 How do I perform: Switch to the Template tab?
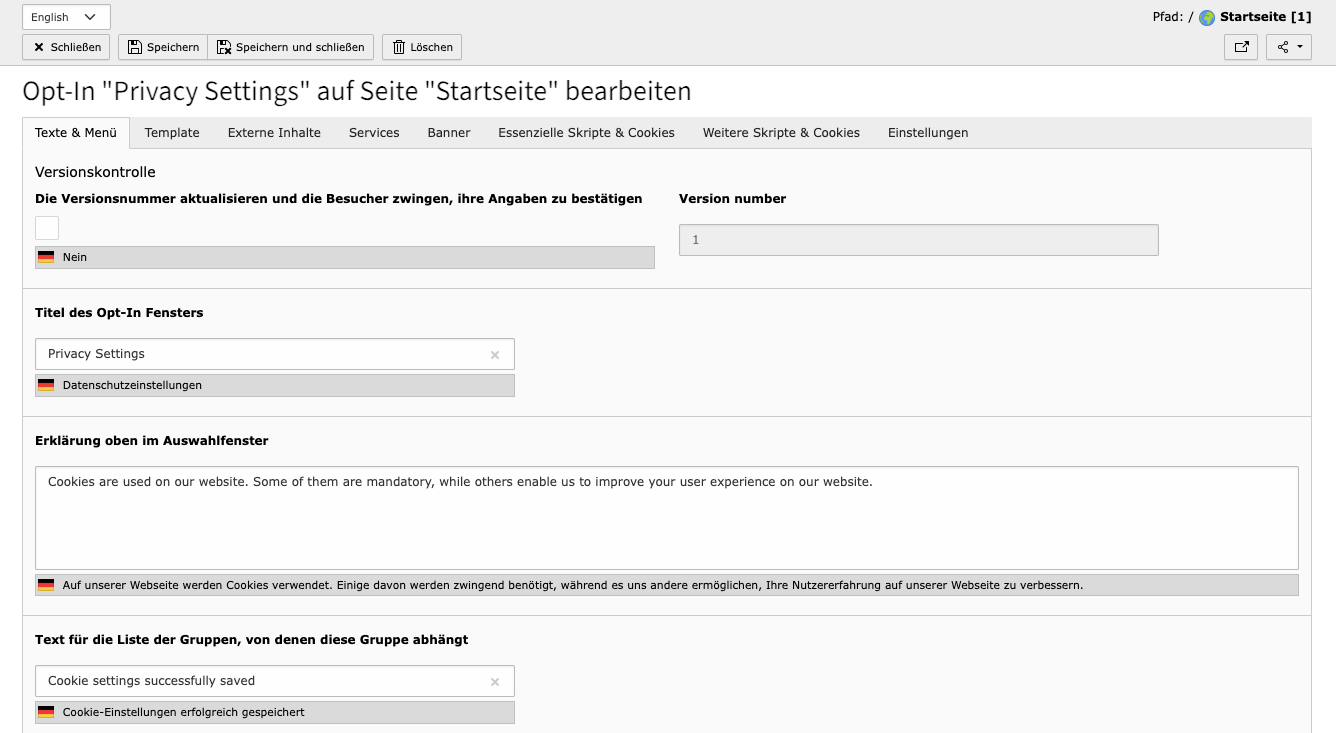[171, 132]
